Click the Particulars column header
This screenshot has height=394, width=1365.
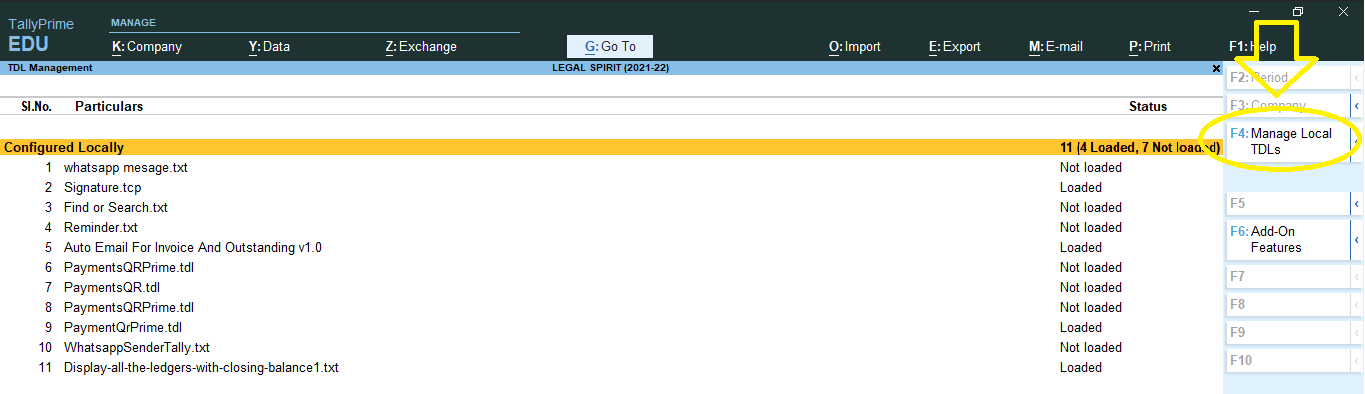click(109, 106)
